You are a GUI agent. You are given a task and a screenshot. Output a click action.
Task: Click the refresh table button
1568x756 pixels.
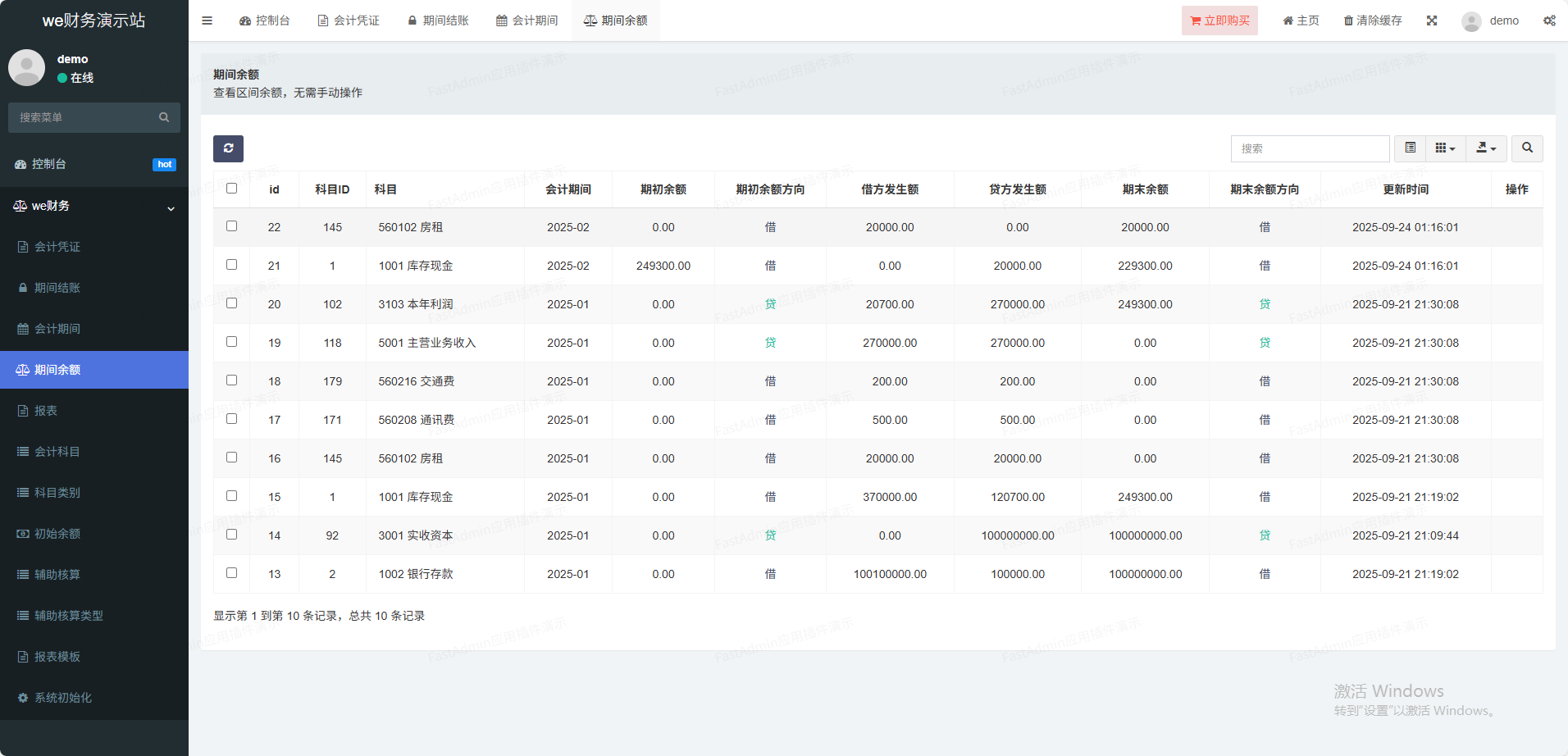(228, 148)
